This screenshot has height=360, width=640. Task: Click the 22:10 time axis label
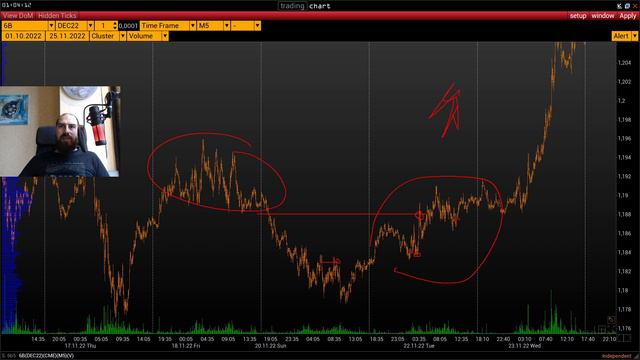[x=609, y=339]
